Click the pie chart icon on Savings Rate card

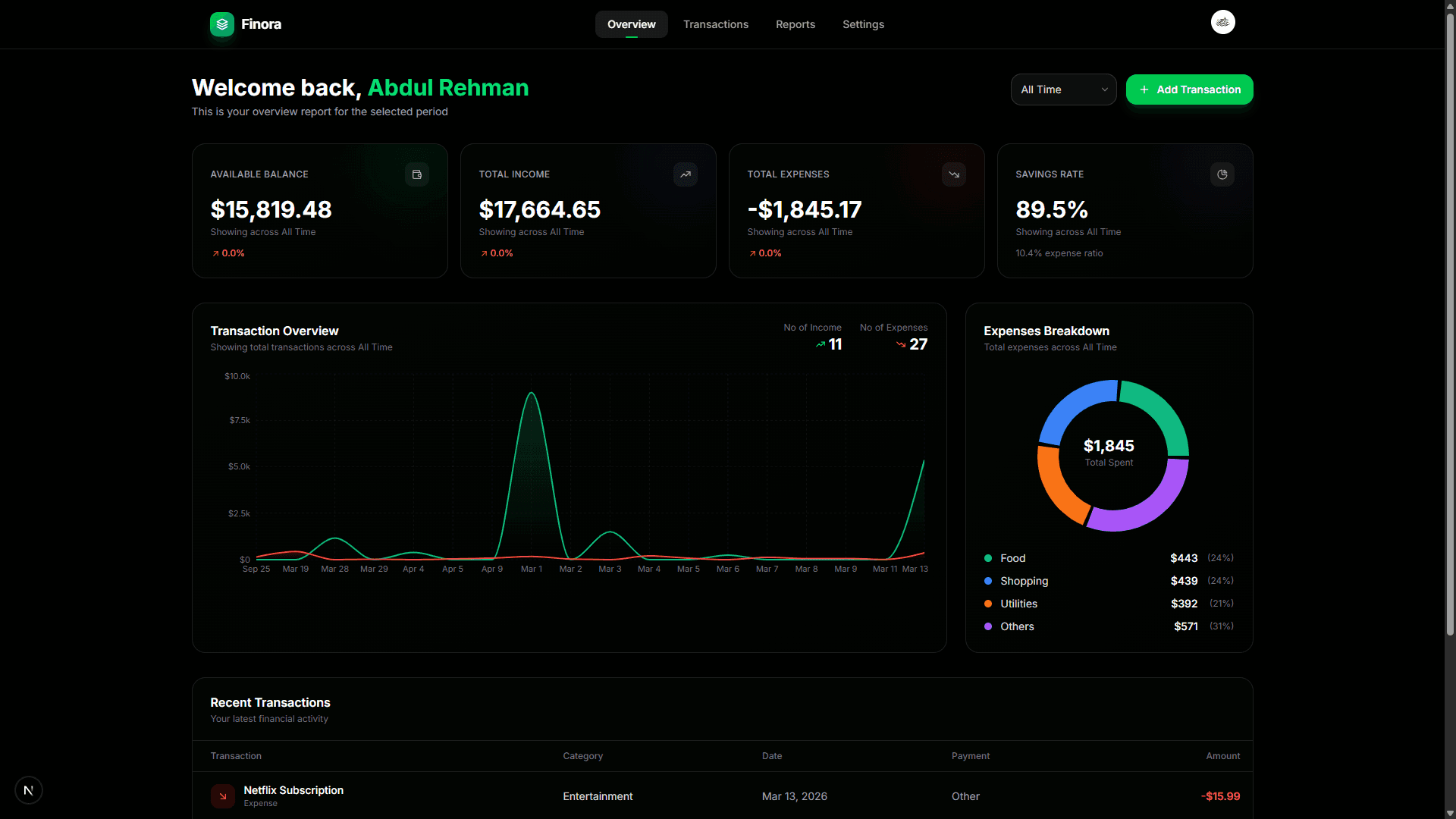[x=1222, y=174]
